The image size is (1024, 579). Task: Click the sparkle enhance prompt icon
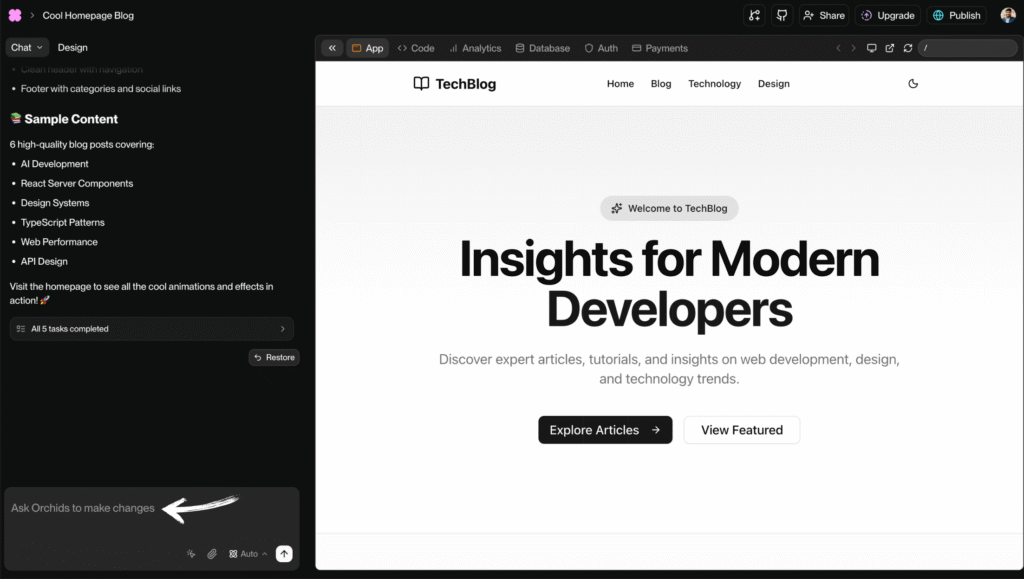pos(191,554)
